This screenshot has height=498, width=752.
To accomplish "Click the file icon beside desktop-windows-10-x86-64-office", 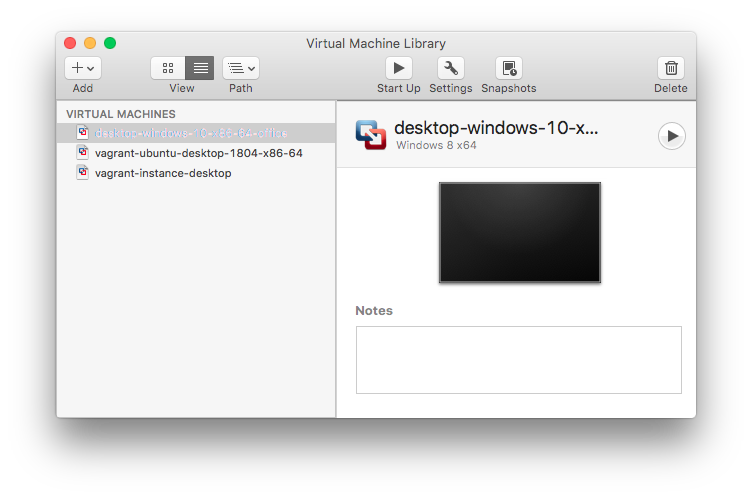I will point(83,132).
